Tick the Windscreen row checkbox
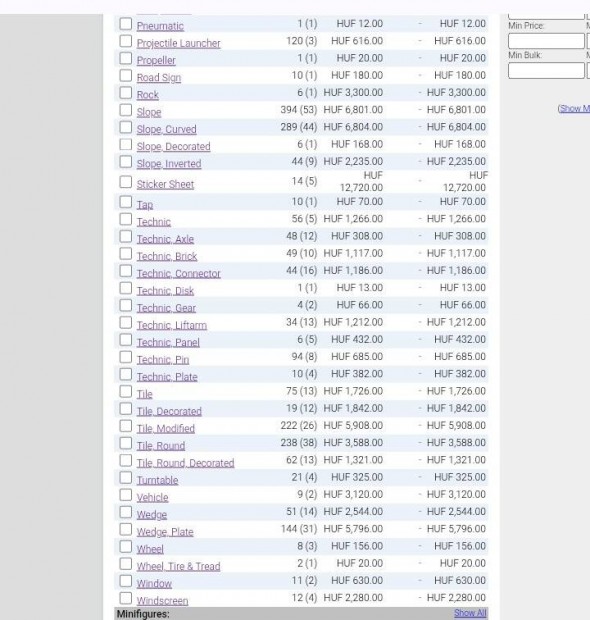The height and width of the screenshot is (620, 590). click(x=126, y=598)
